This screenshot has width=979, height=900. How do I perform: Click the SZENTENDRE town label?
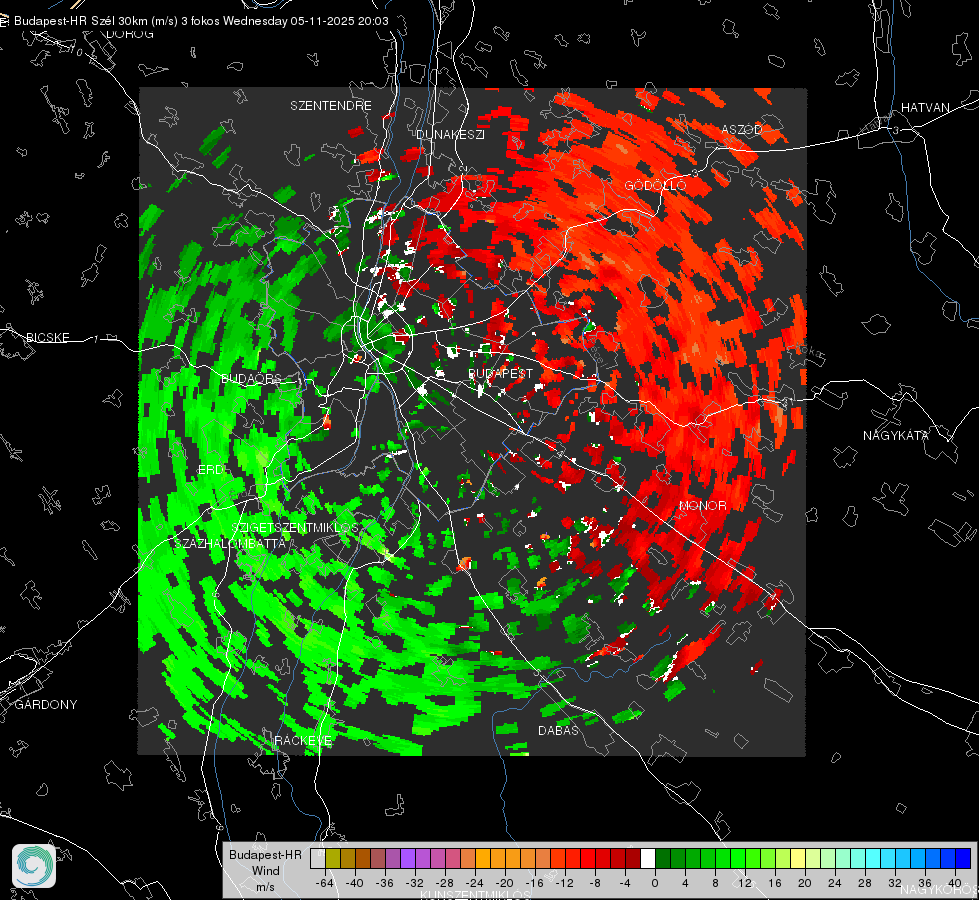(330, 106)
